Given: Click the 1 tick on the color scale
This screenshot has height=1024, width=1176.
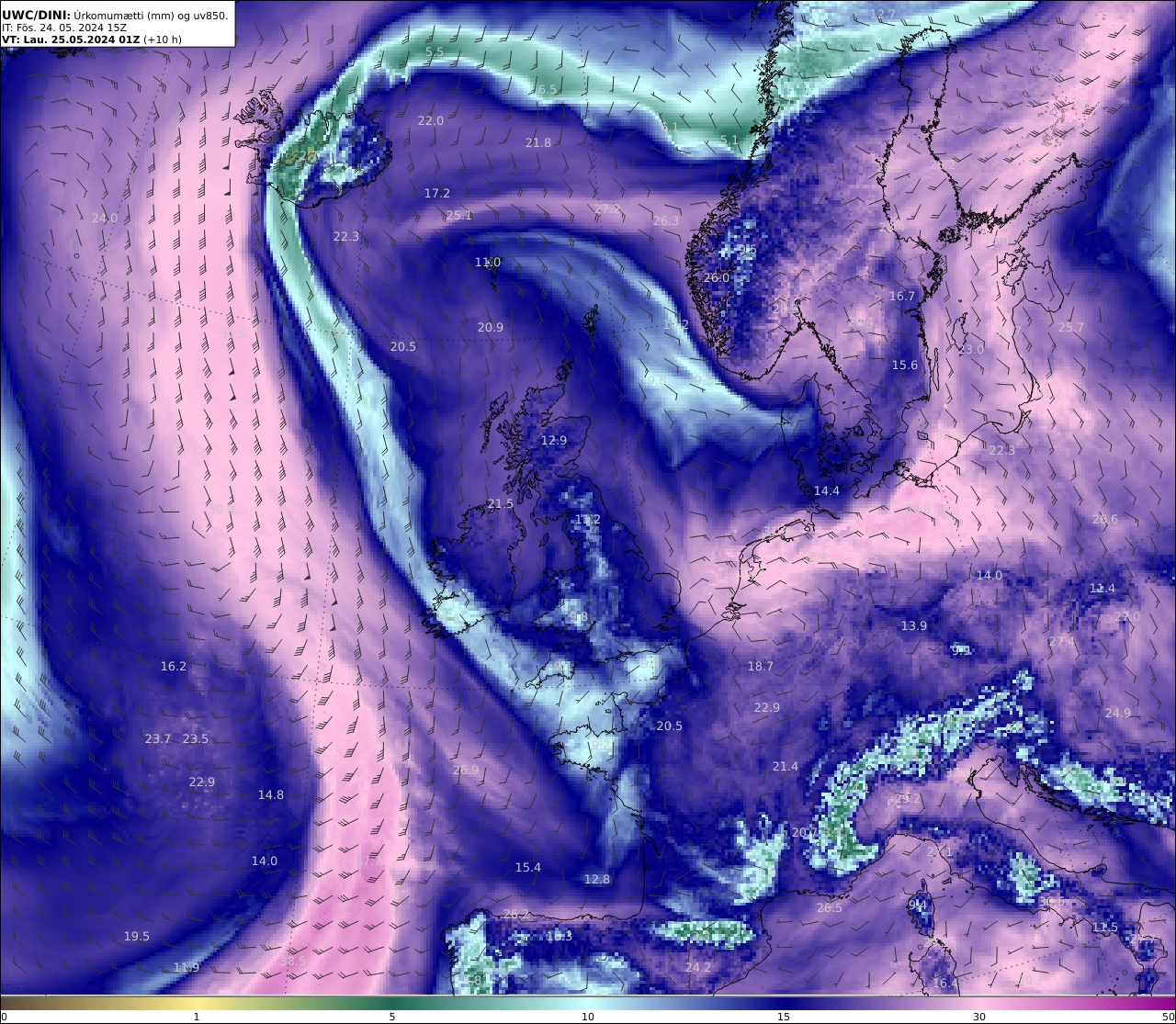Looking at the screenshot, I should 197,1017.
